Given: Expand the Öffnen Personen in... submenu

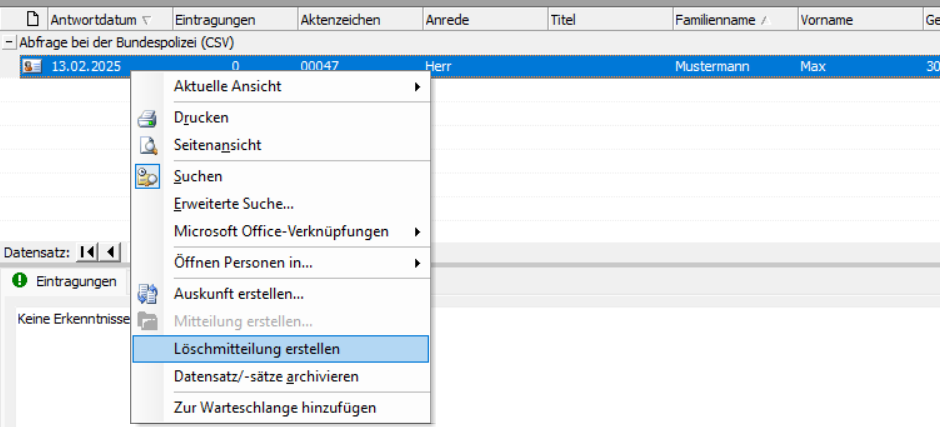Looking at the screenshot, I should 416,263.
